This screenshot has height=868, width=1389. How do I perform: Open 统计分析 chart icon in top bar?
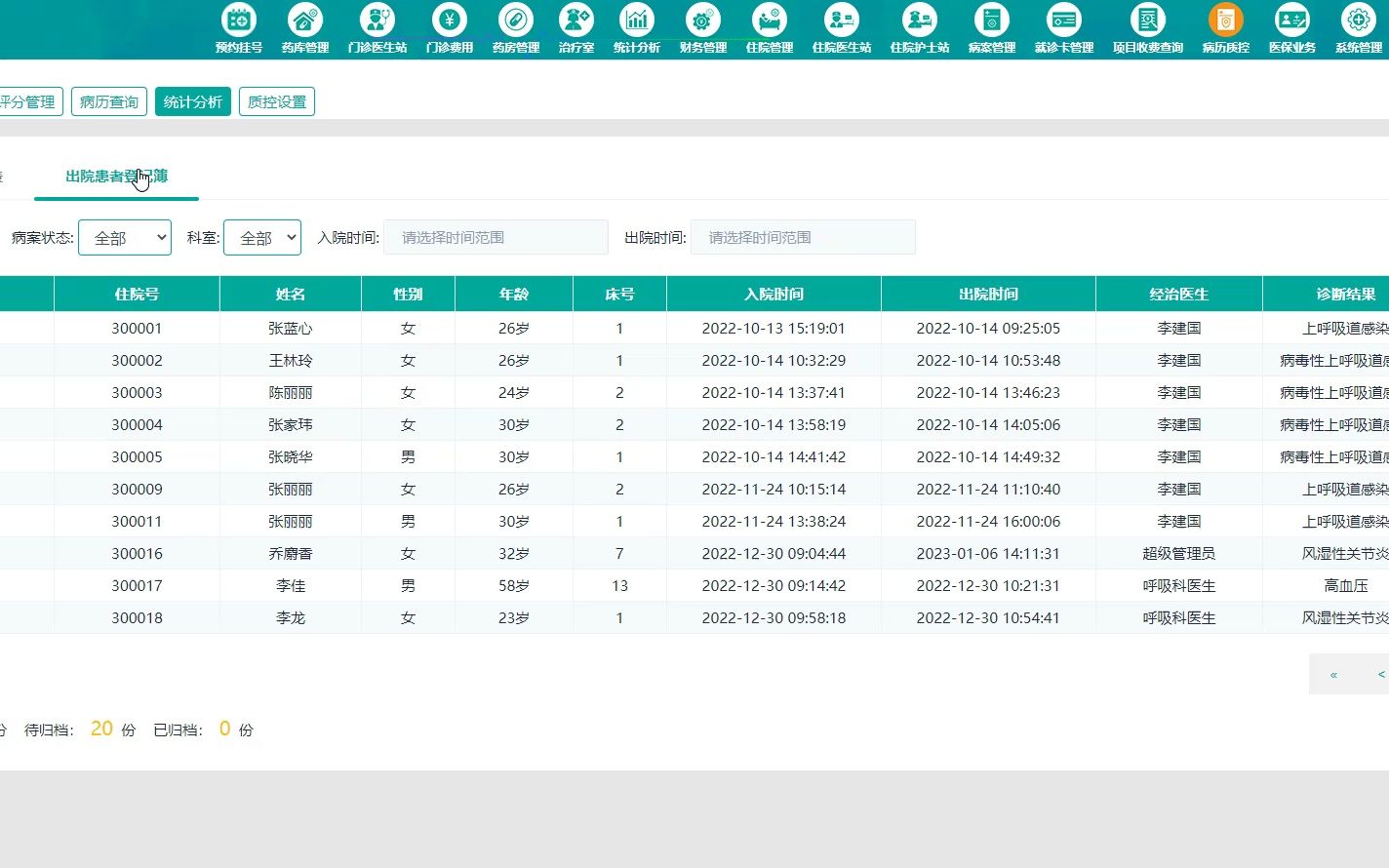pos(637,20)
